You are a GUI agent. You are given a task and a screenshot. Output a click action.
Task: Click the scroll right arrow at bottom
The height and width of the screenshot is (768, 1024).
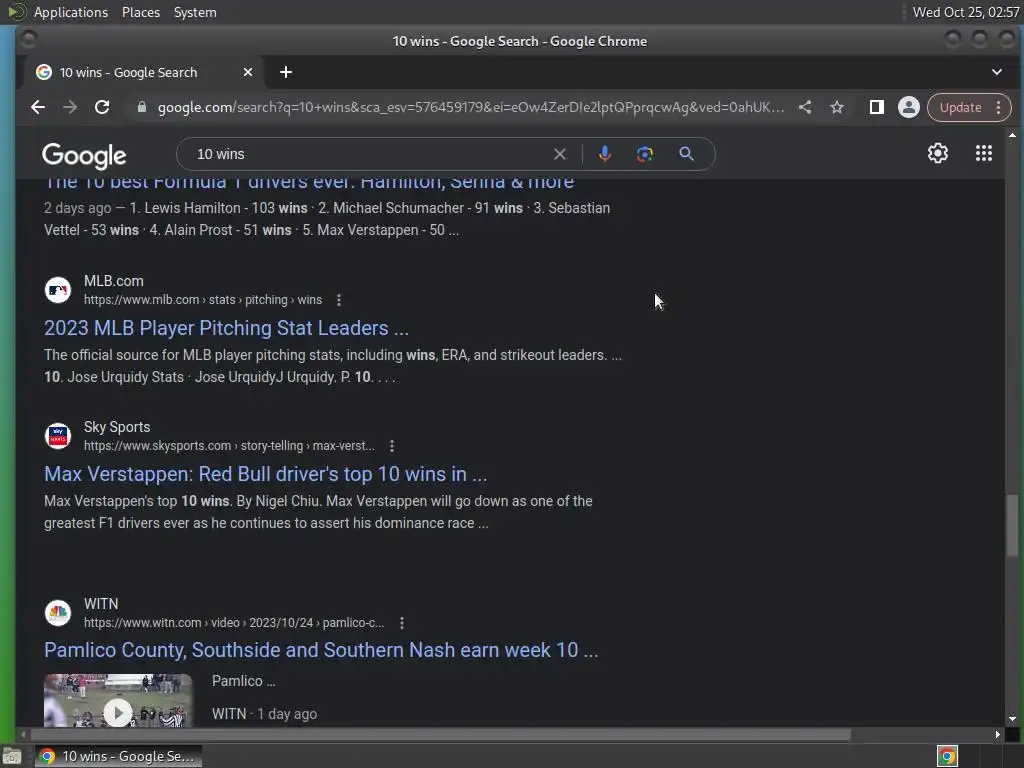997,735
